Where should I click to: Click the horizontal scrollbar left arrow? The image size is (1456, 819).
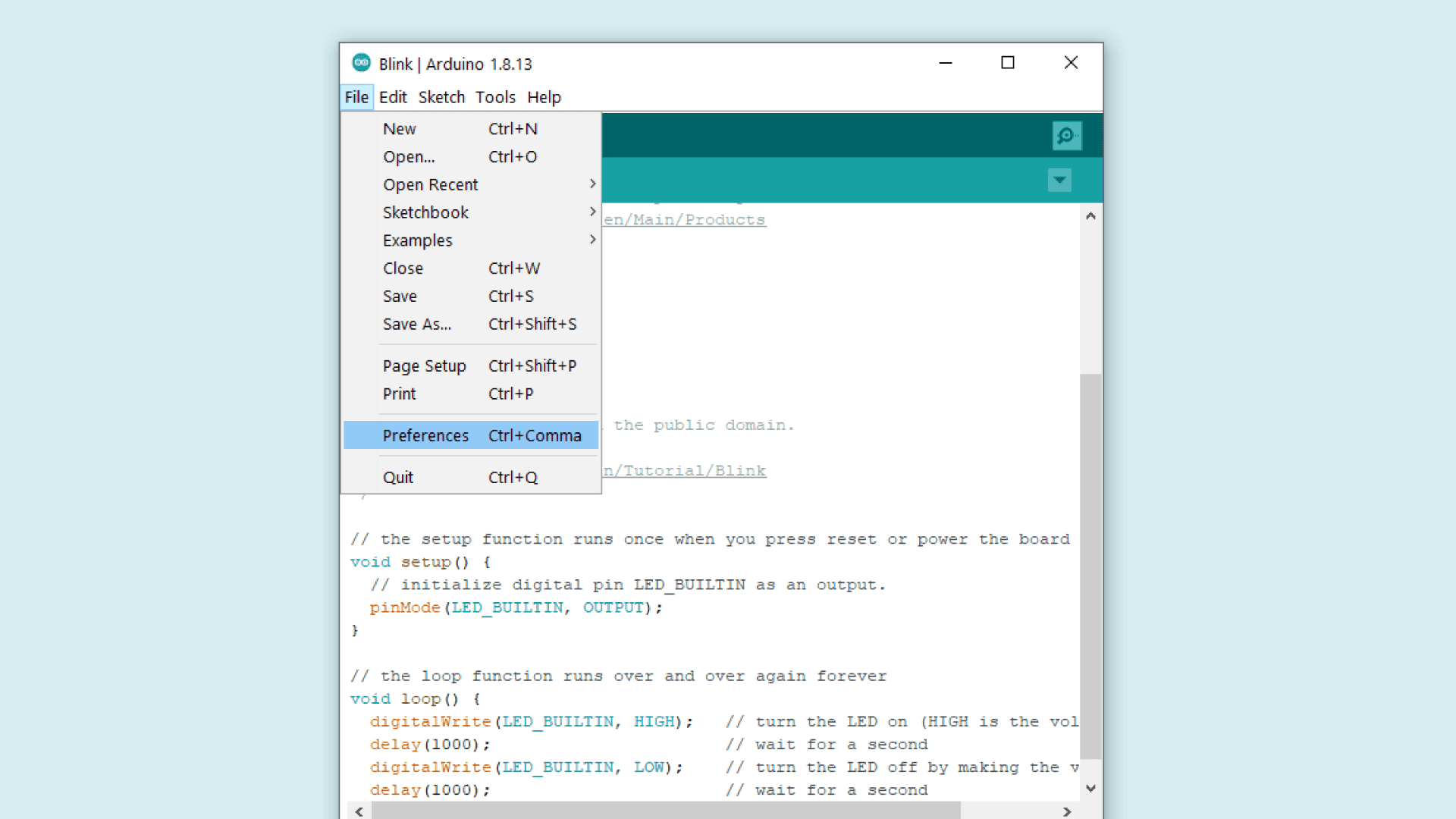[x=359, y=811]
